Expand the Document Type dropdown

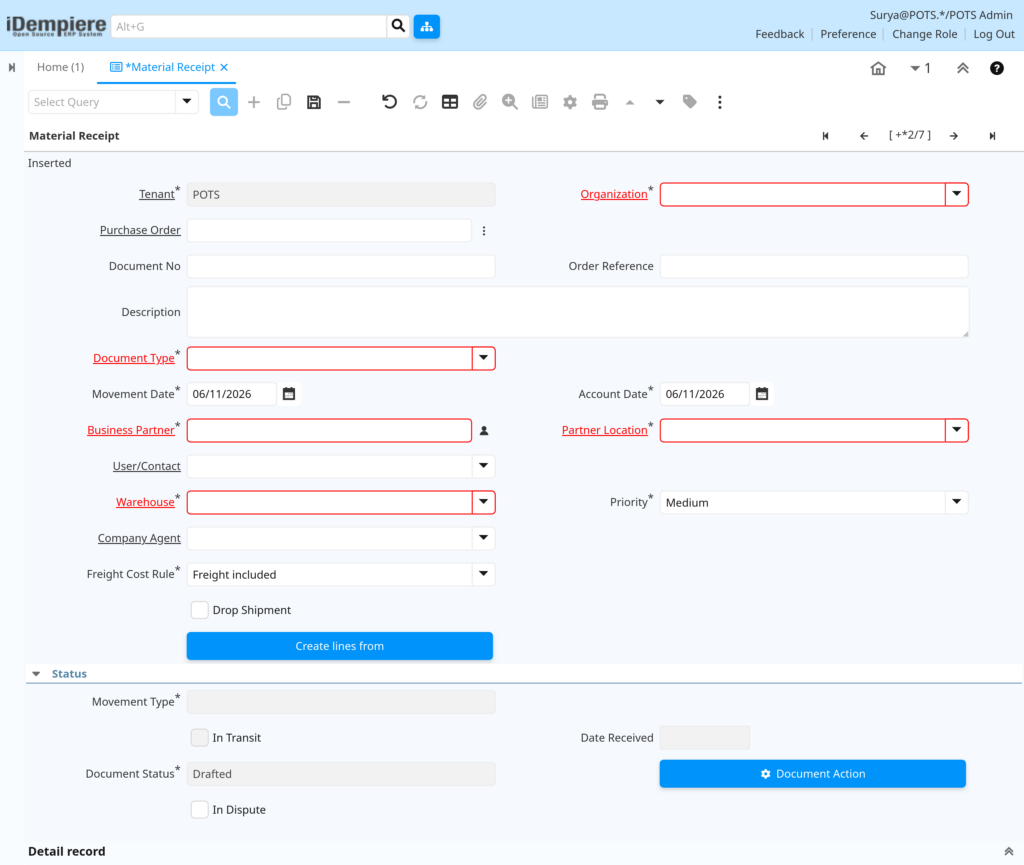click(483, 358)
